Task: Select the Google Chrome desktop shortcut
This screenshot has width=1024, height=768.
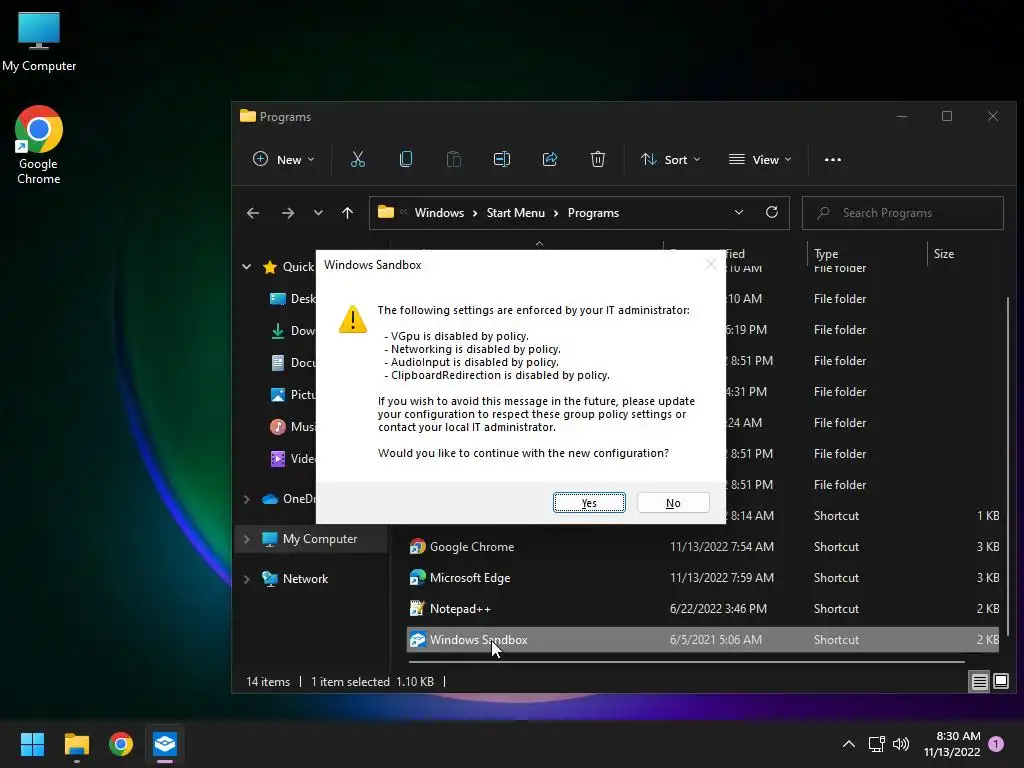Action: coord(39,145)
